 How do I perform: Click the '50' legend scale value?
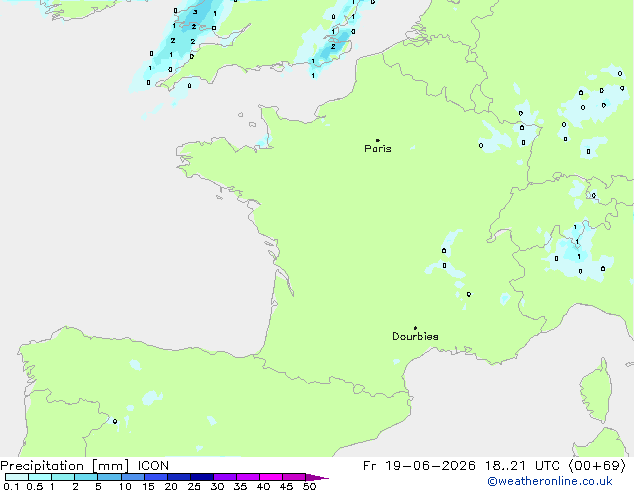point(309,486)
